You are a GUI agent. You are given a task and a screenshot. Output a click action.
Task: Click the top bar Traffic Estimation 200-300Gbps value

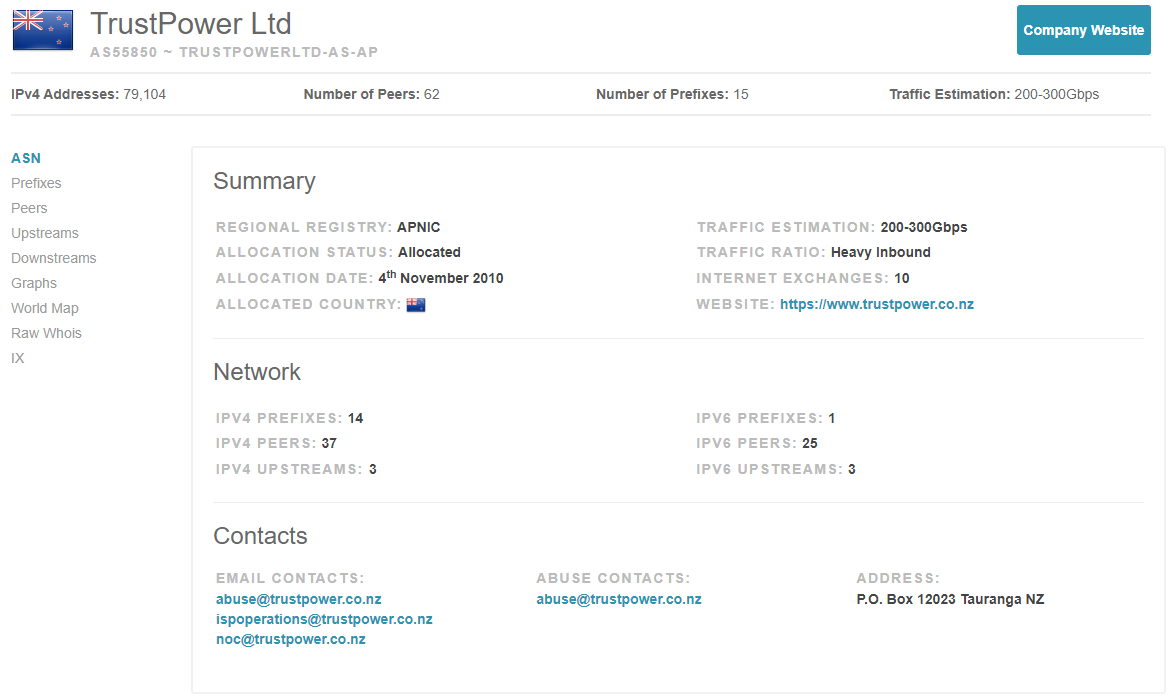[x=1057, y=95]
